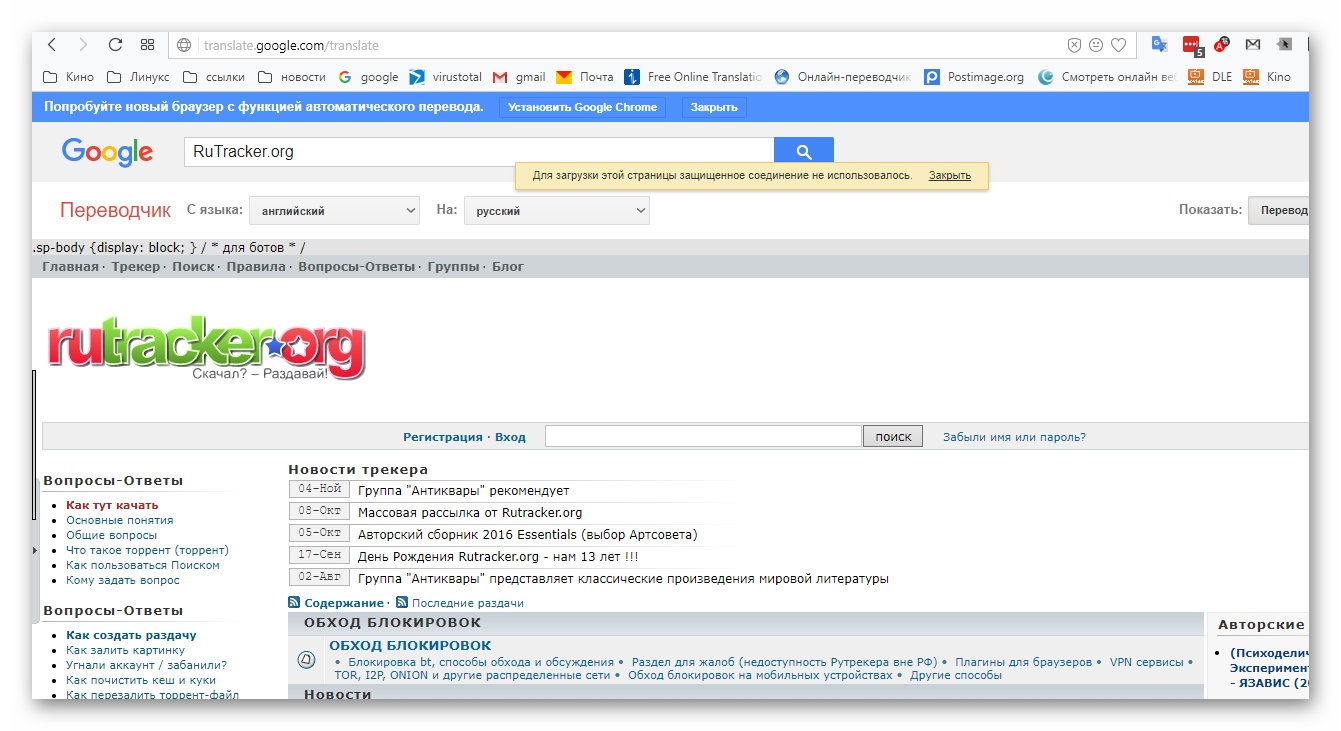Reload the page with the refresh icon
Screen dimensions: 1341x731
point(115,45)
